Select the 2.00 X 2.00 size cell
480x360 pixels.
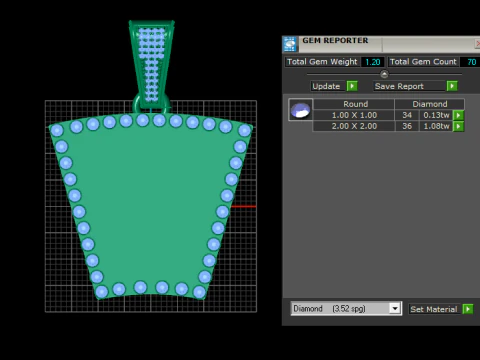[354, 126]
